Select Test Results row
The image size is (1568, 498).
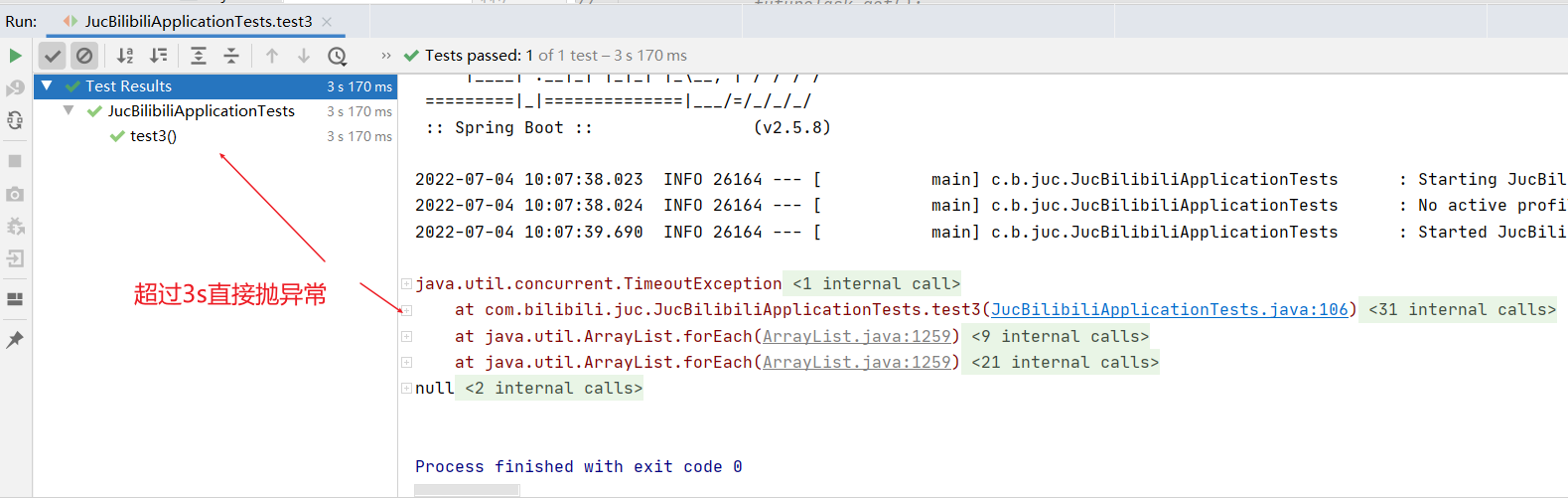pos(215,86)
